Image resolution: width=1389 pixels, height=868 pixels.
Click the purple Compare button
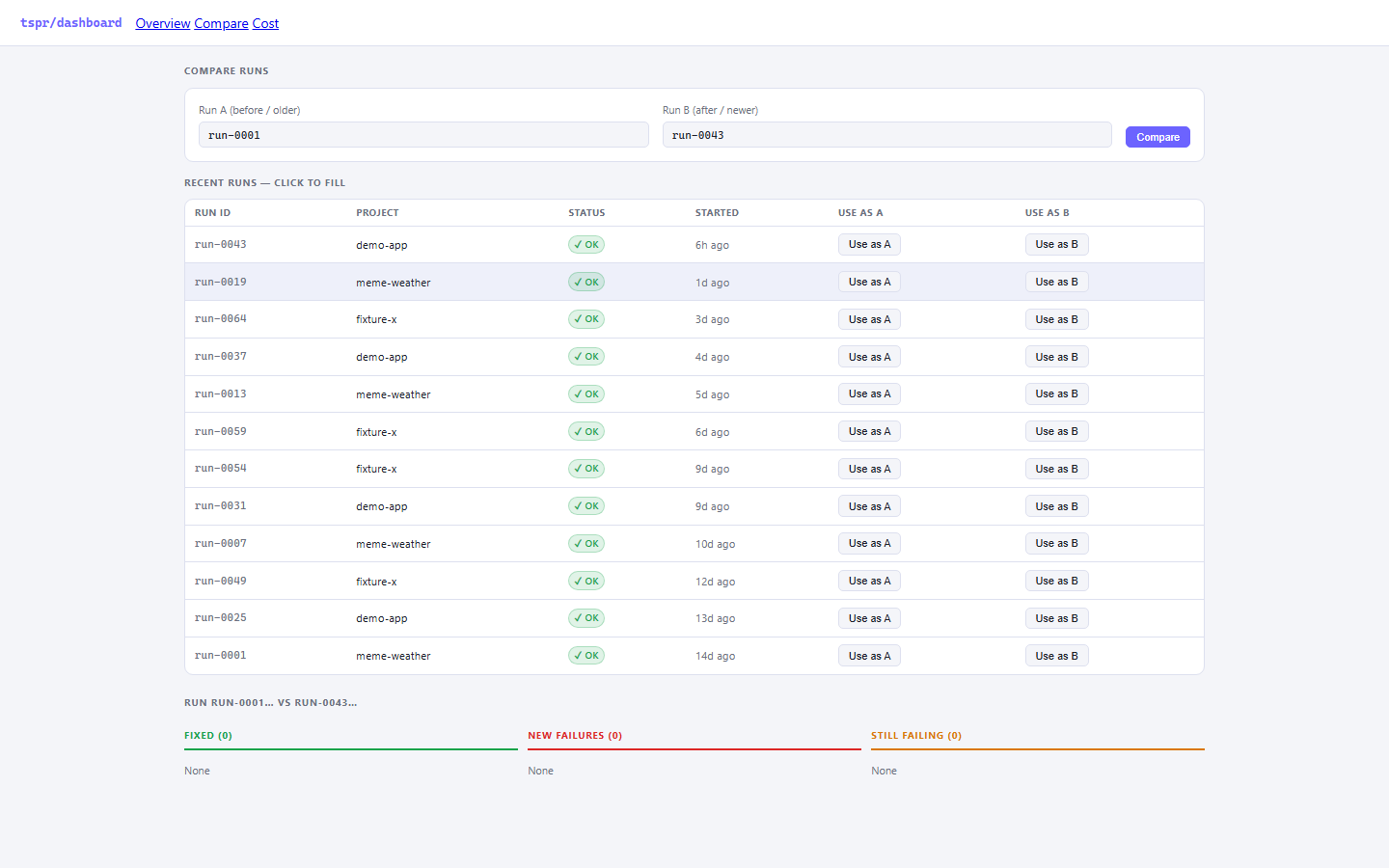[1157, 137]
